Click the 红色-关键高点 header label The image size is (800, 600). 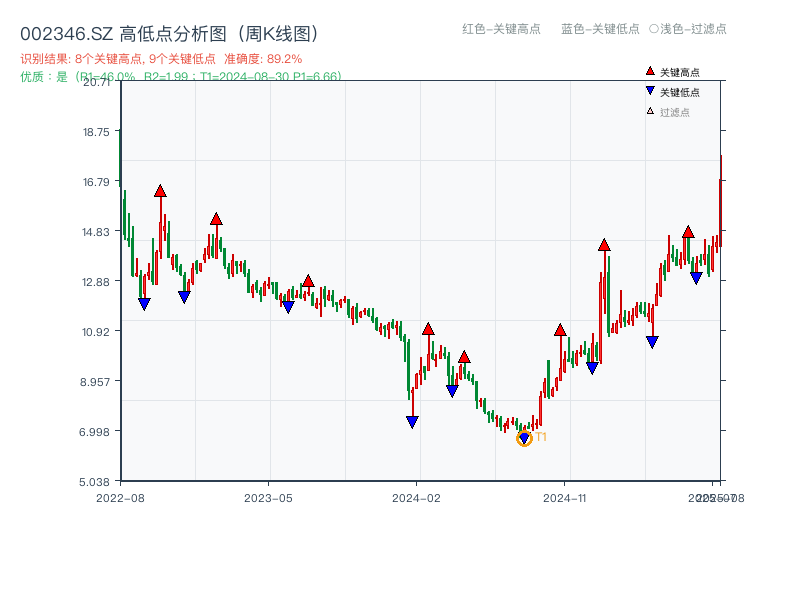click(x=501, y=29)
